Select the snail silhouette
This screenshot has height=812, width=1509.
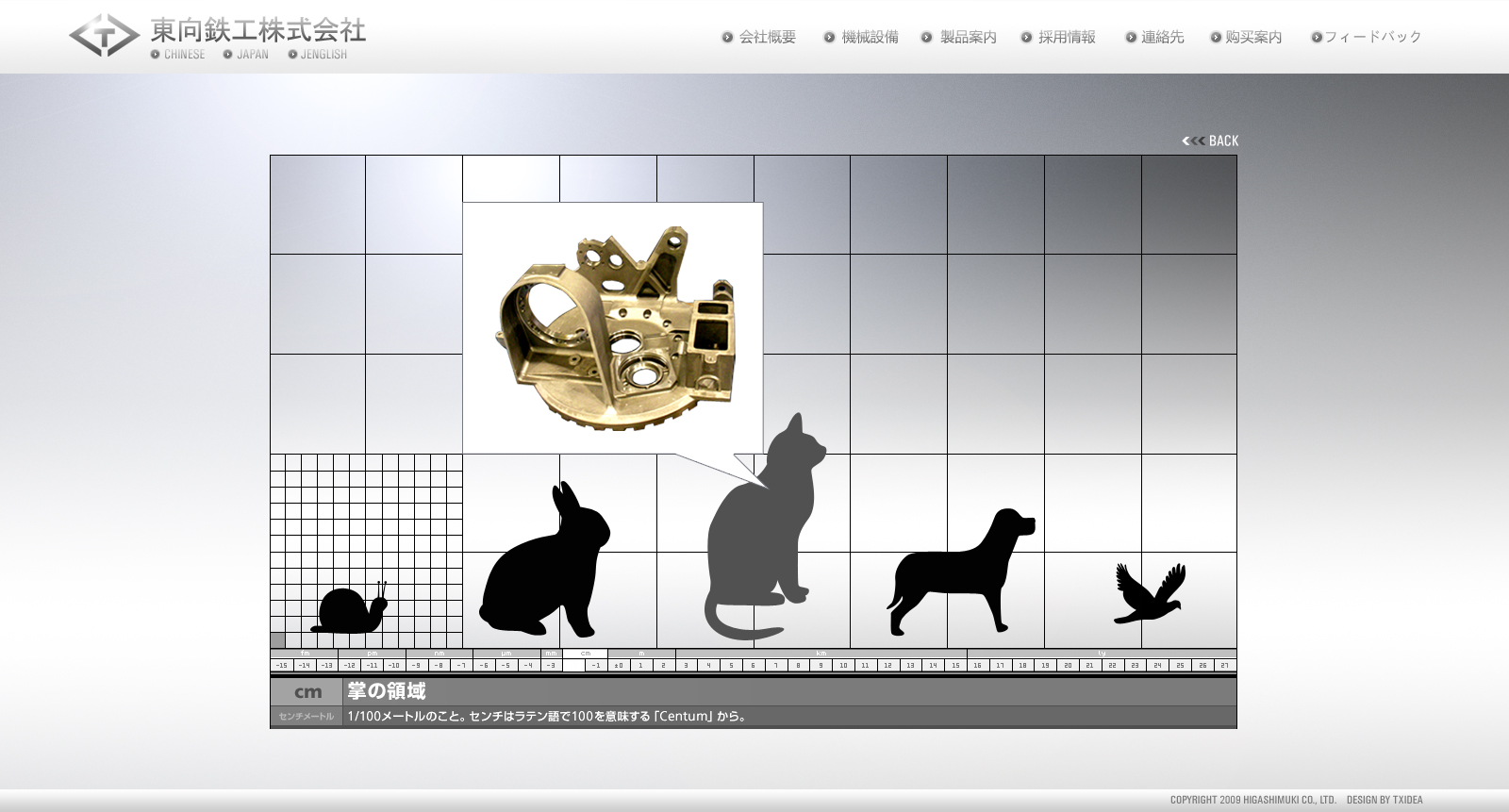(351, 610)
